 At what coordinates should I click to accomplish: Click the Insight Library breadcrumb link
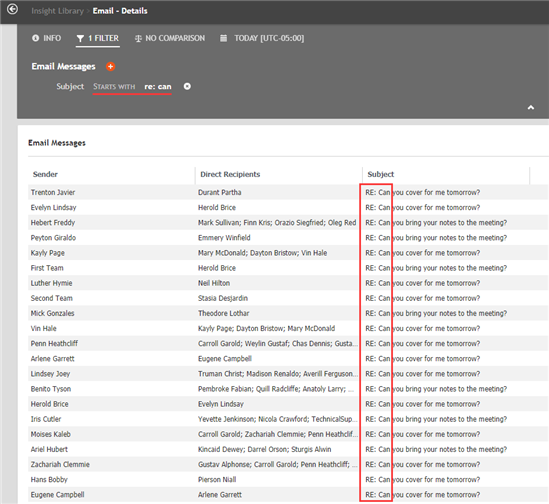[57, 11]
